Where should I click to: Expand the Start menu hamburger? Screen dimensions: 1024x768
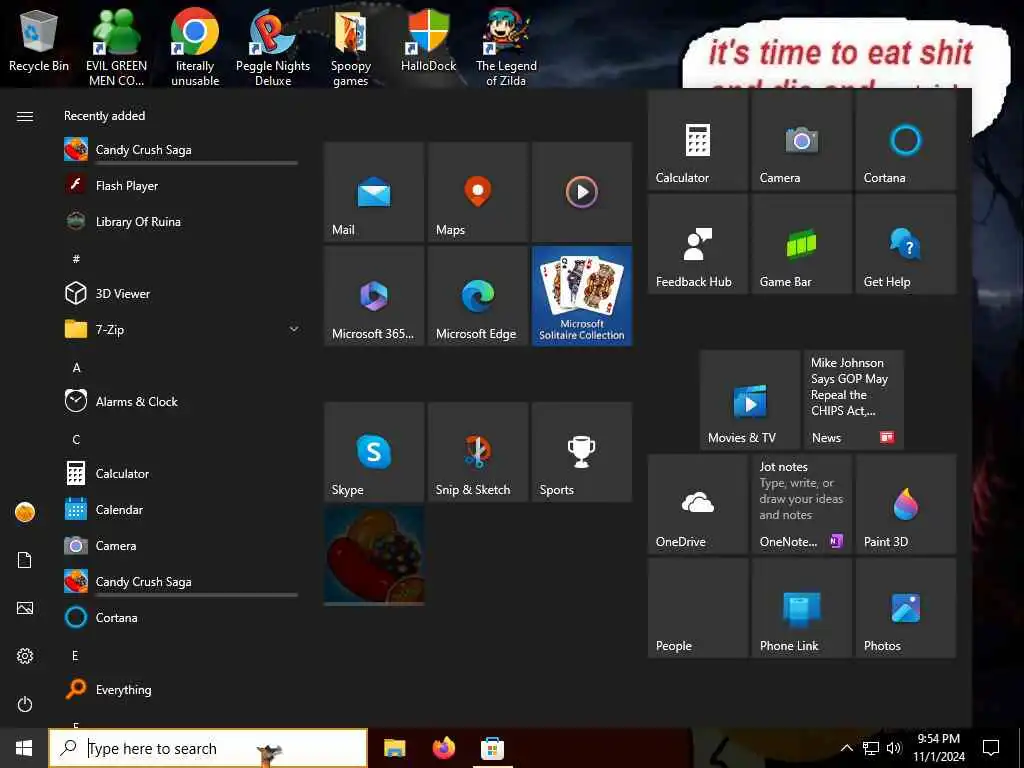[25, 116]
